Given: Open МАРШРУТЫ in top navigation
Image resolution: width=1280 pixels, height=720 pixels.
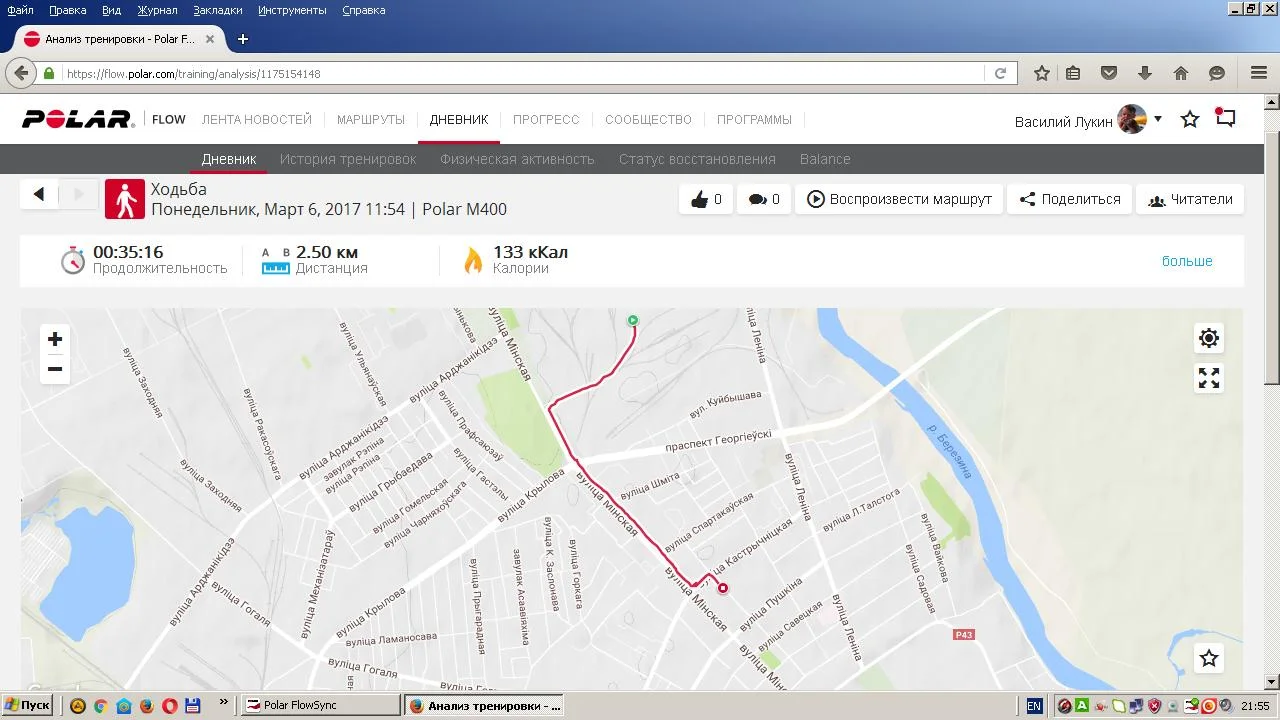Looking at the screenshot, I should 371,119.
